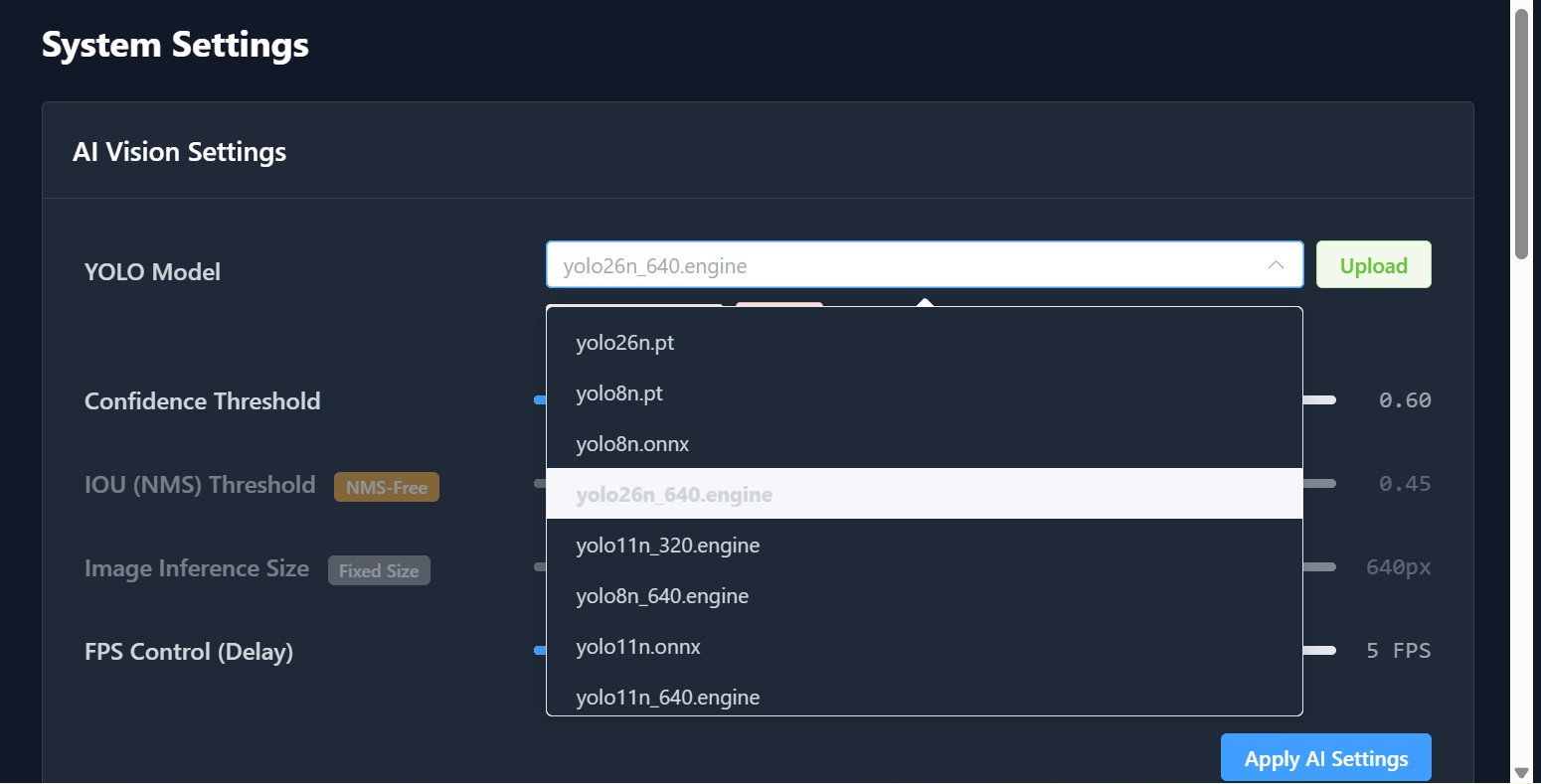Click the Confidence Threshold slider track
The image size is (1541, 784).
click(x=1319, y=400)
